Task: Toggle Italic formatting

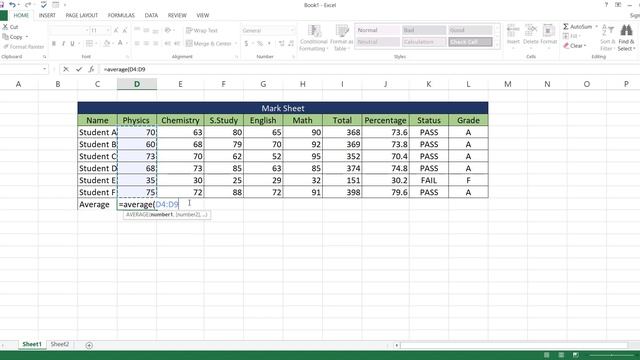Action: pyautogui.click(x=63, y=44)
